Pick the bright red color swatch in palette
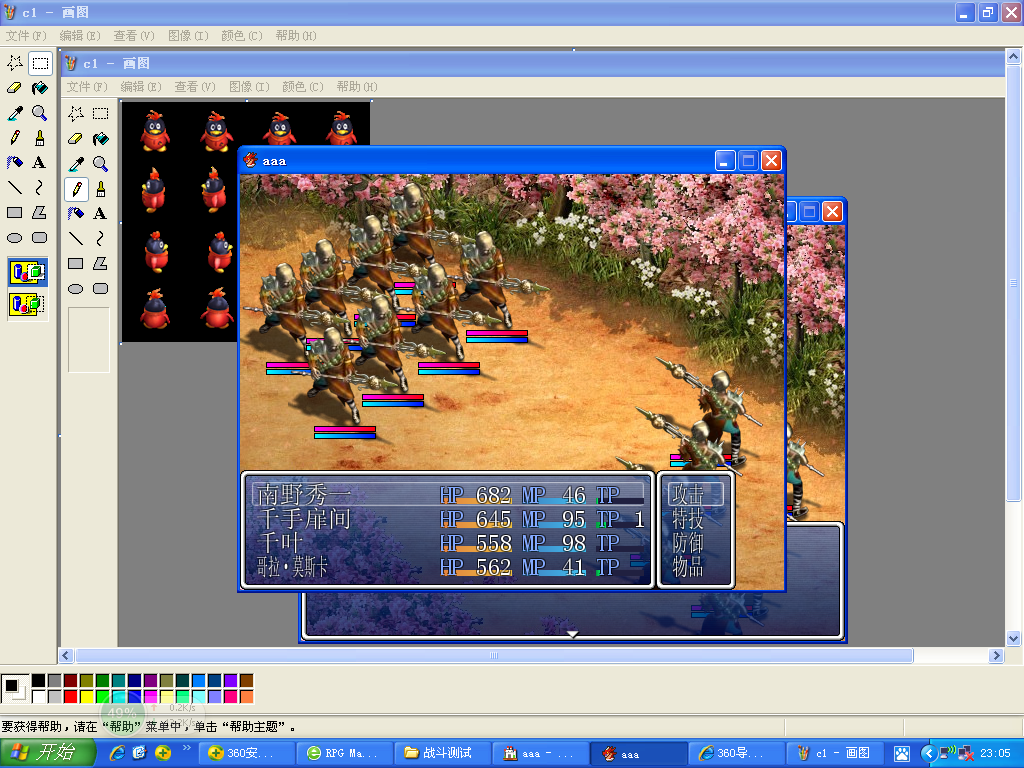Viewport: 1024px width, 768px height. point(71,696)
